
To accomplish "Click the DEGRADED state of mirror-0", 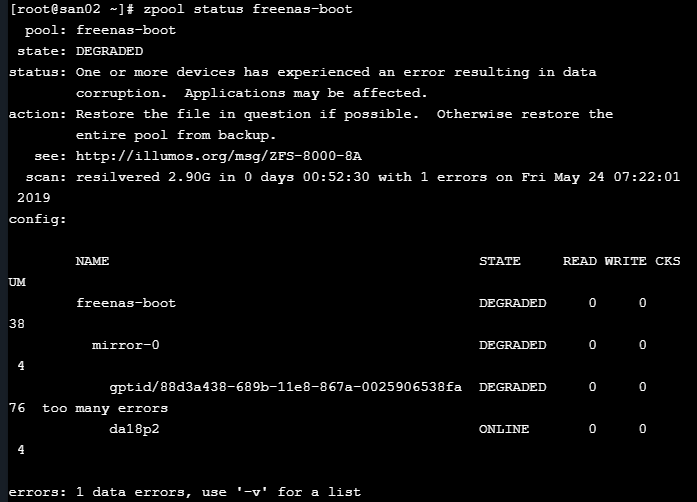I will pyautogui.click(x=513, y=345).
